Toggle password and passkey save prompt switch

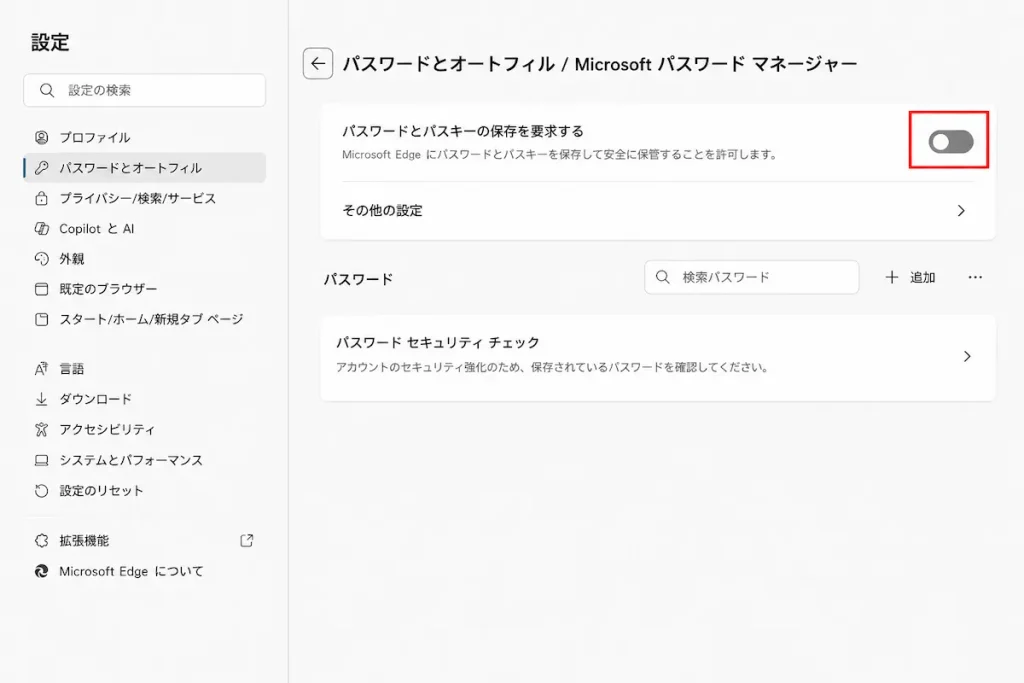(951, 141)
